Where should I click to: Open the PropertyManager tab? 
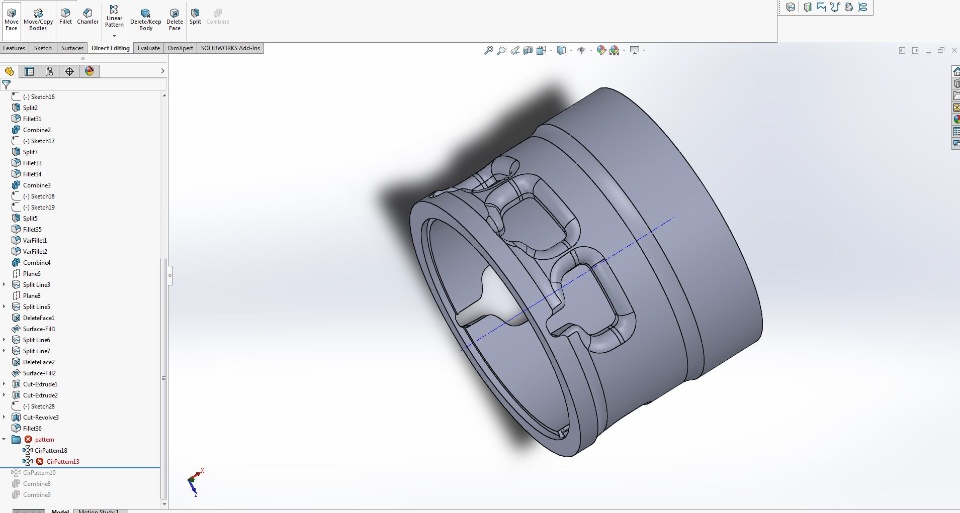tap(29, 72)
